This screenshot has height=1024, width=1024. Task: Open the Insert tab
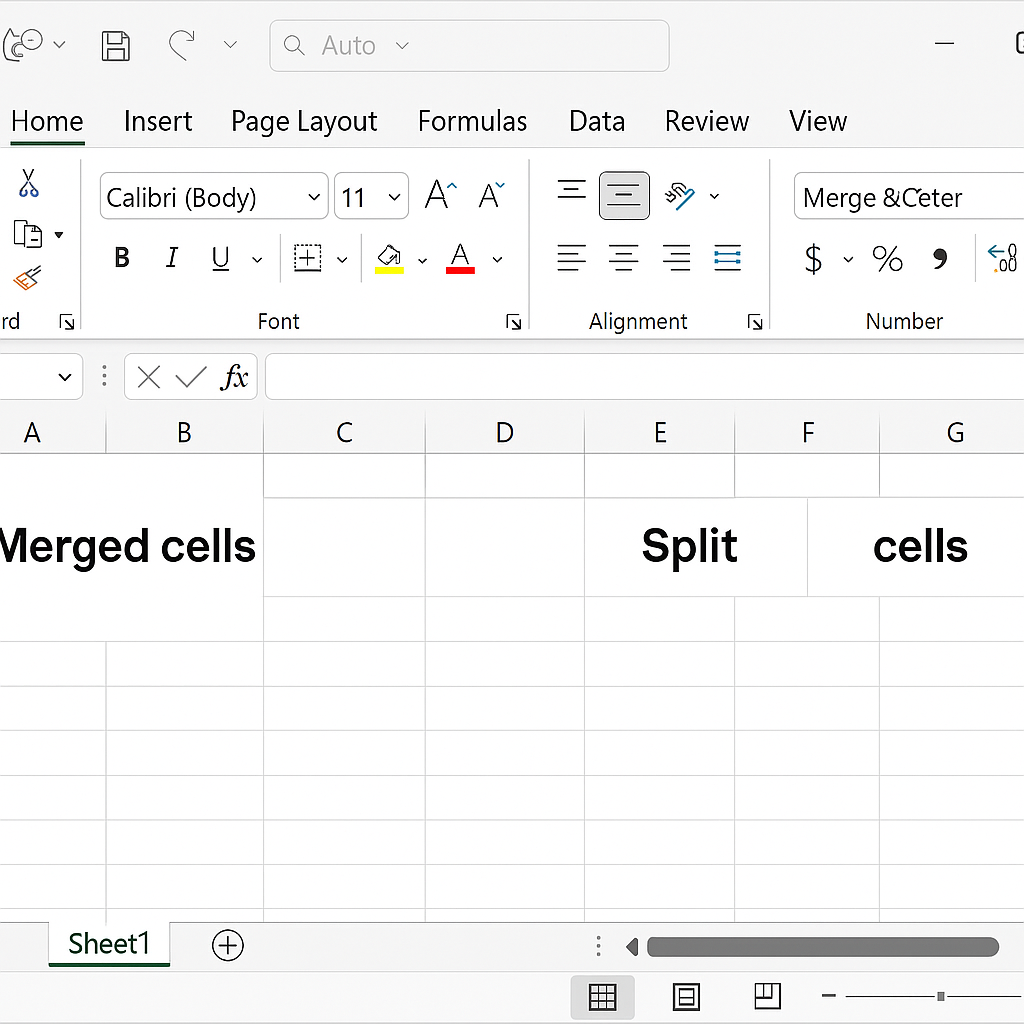[157, 121]
